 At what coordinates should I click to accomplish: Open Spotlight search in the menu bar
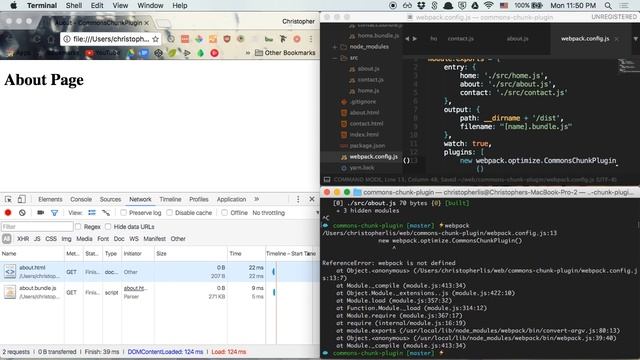pyautogui.click(x=608, y=5)
